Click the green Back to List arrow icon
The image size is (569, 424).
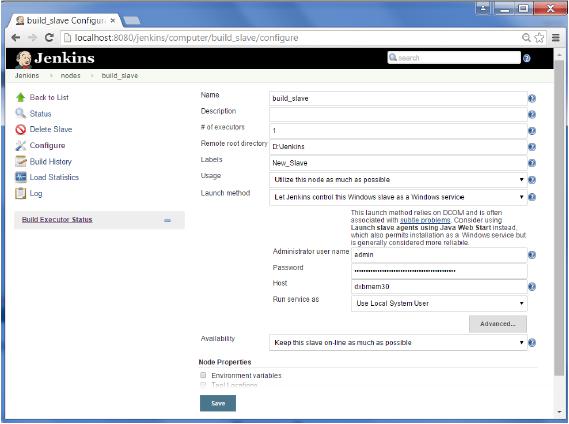[x=20, y=97]
